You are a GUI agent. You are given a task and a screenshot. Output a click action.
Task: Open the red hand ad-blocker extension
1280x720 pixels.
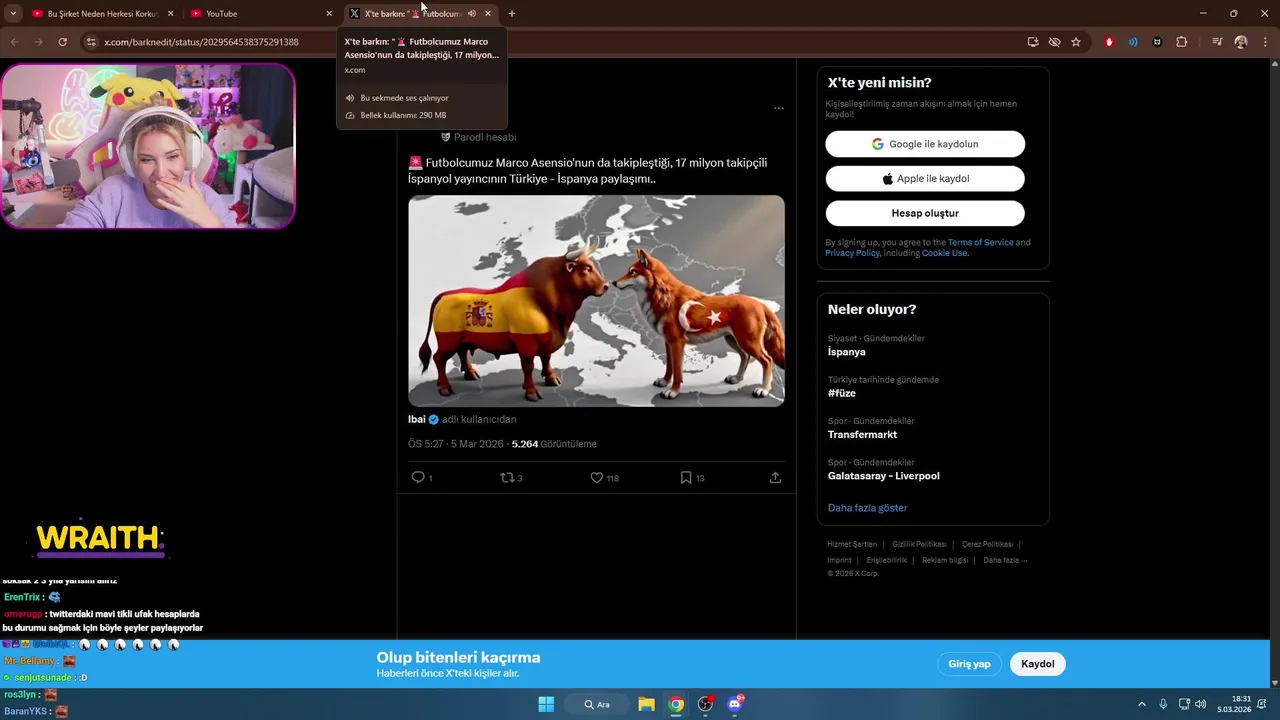pos(1109,42)
